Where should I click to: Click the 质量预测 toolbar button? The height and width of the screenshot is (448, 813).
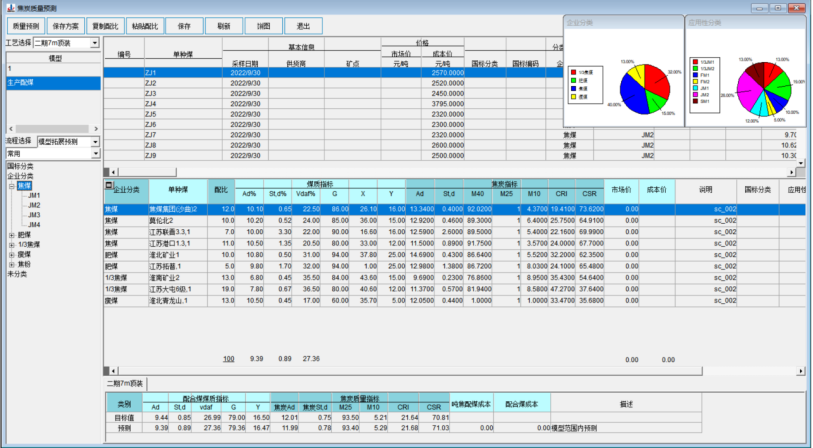(x=26, y=26)
